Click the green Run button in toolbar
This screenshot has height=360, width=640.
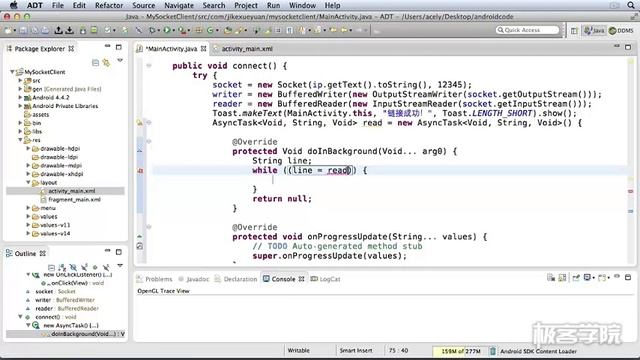[167, 30]
